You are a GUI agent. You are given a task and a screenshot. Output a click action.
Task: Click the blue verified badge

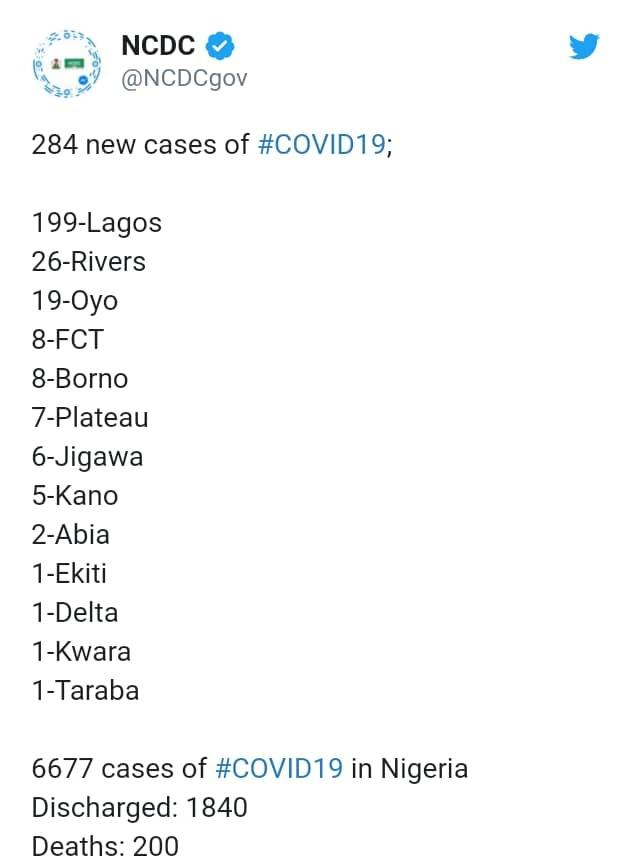tap(221, 45)
